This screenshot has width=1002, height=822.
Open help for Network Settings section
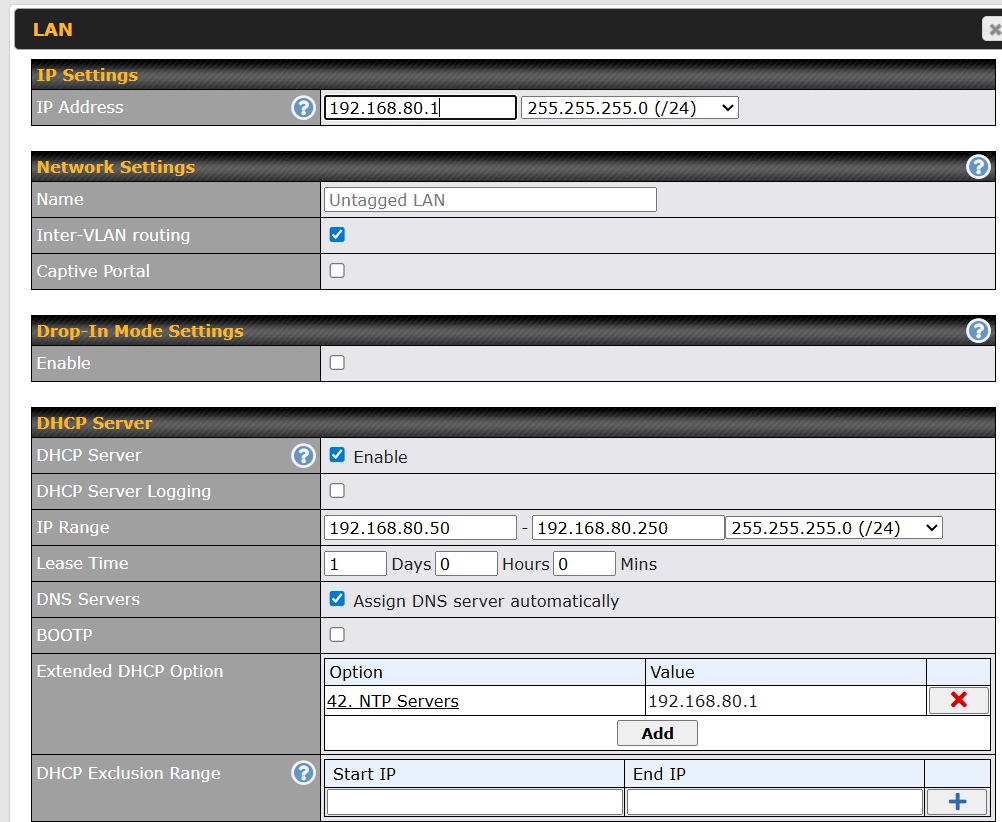pos(978,167)
